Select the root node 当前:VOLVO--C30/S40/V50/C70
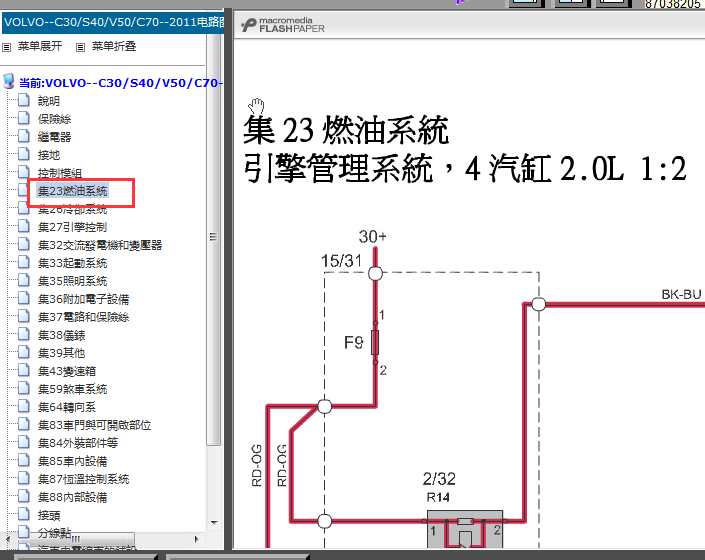Screen dimensions: 705x560 (x=120, y=83)
